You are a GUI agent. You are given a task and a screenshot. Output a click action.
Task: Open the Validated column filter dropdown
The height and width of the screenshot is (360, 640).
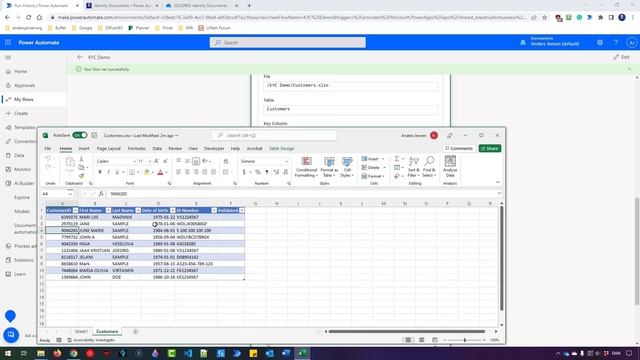click(x=242, y=211)
